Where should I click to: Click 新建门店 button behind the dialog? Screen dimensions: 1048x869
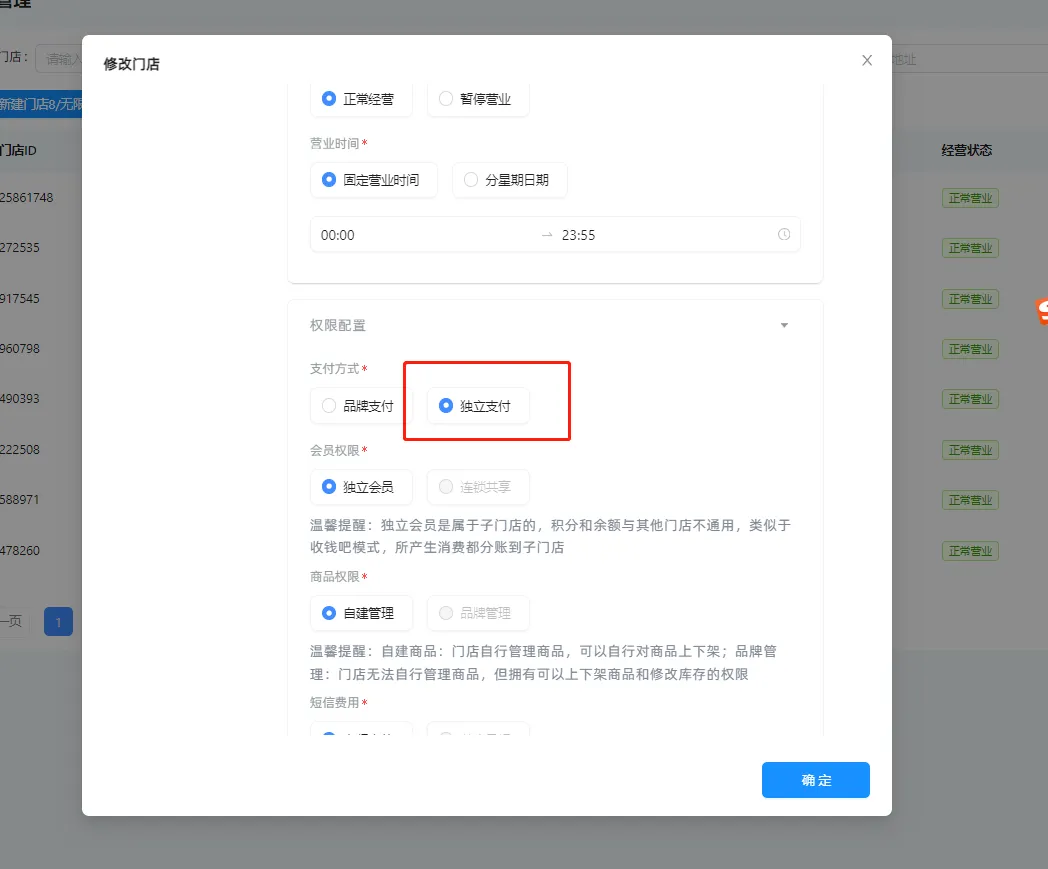pyautogui.click(x=41, y=104)
